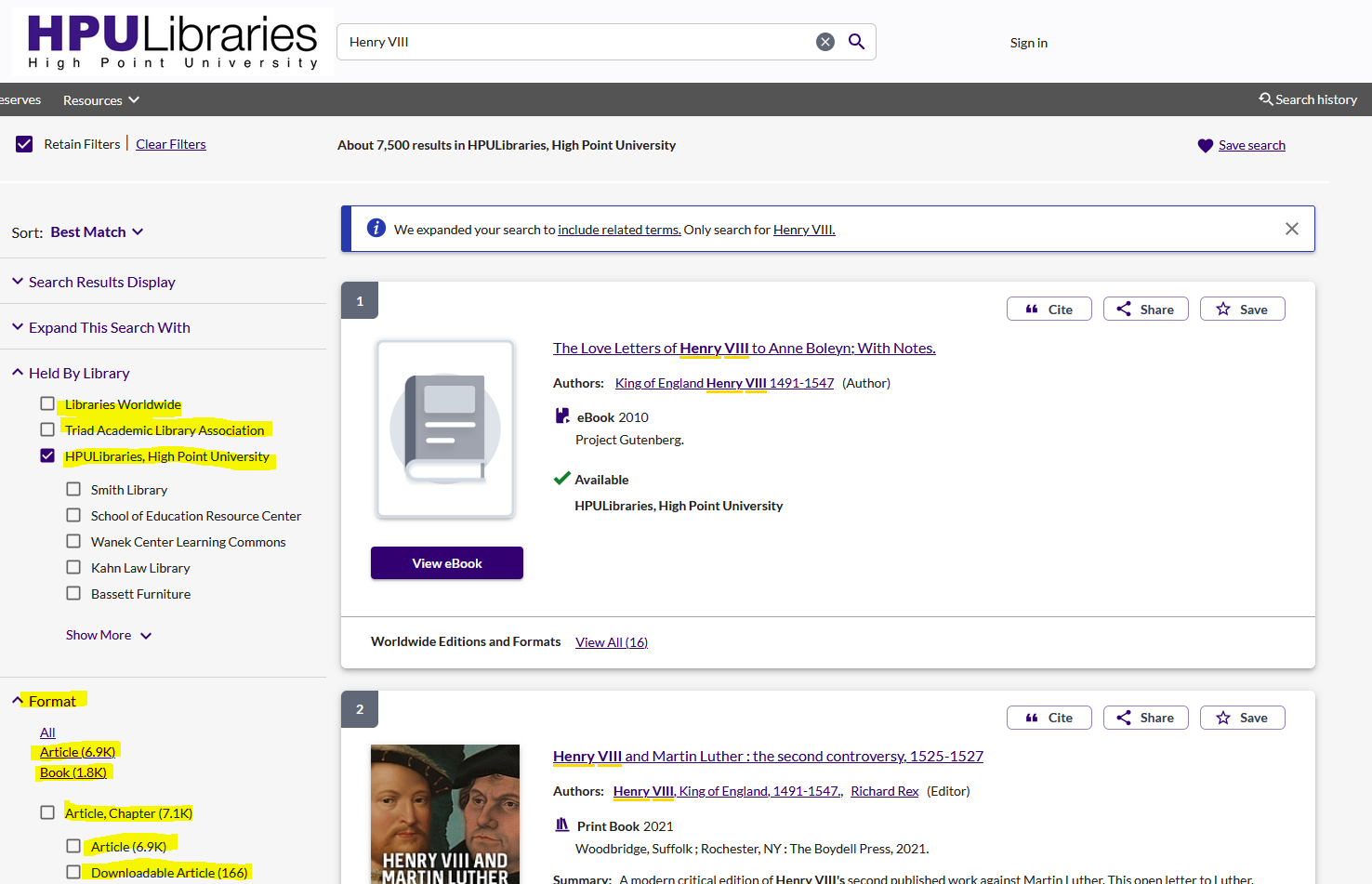Uncheck the Retain Filters checkbox
This screenshot has height=884, width=1372.
[x=24, y=144]
